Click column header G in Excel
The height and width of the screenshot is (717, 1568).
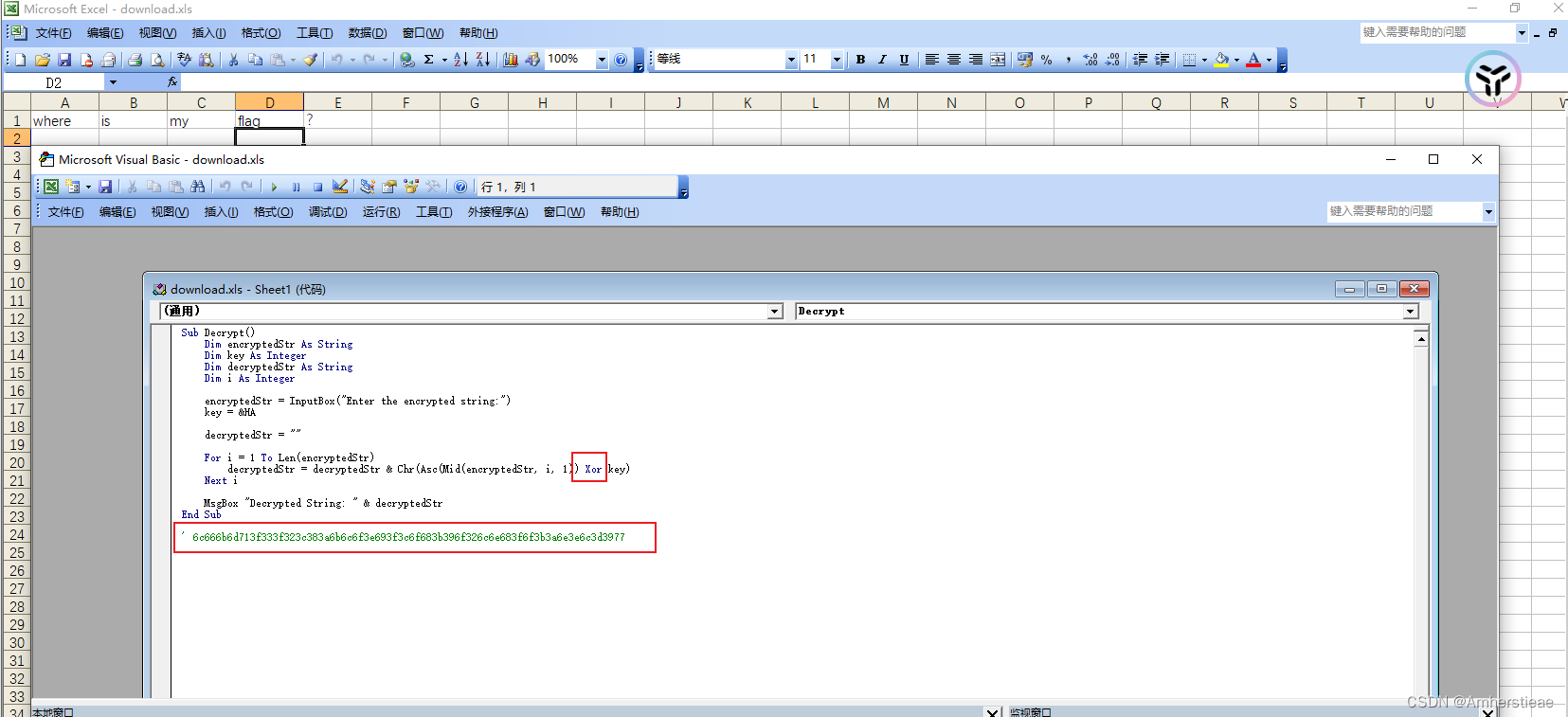(475, 102)
